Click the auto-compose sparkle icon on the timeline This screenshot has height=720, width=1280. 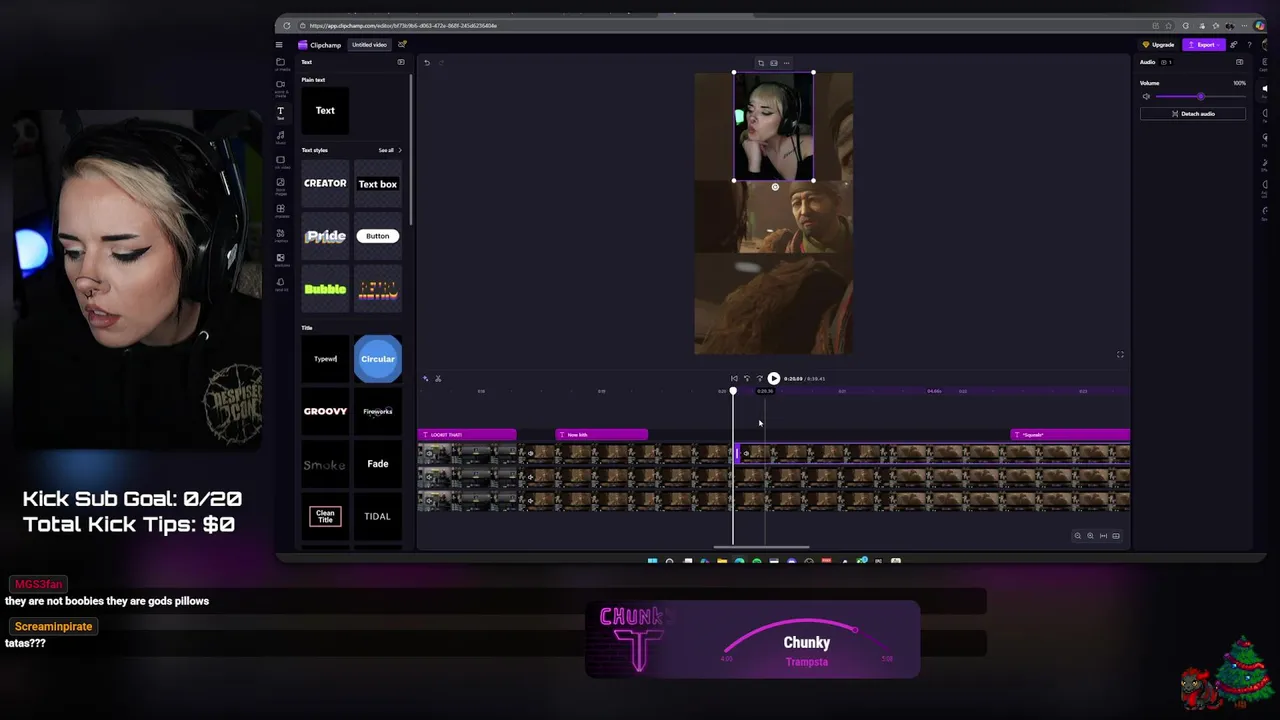coord(425,379)
